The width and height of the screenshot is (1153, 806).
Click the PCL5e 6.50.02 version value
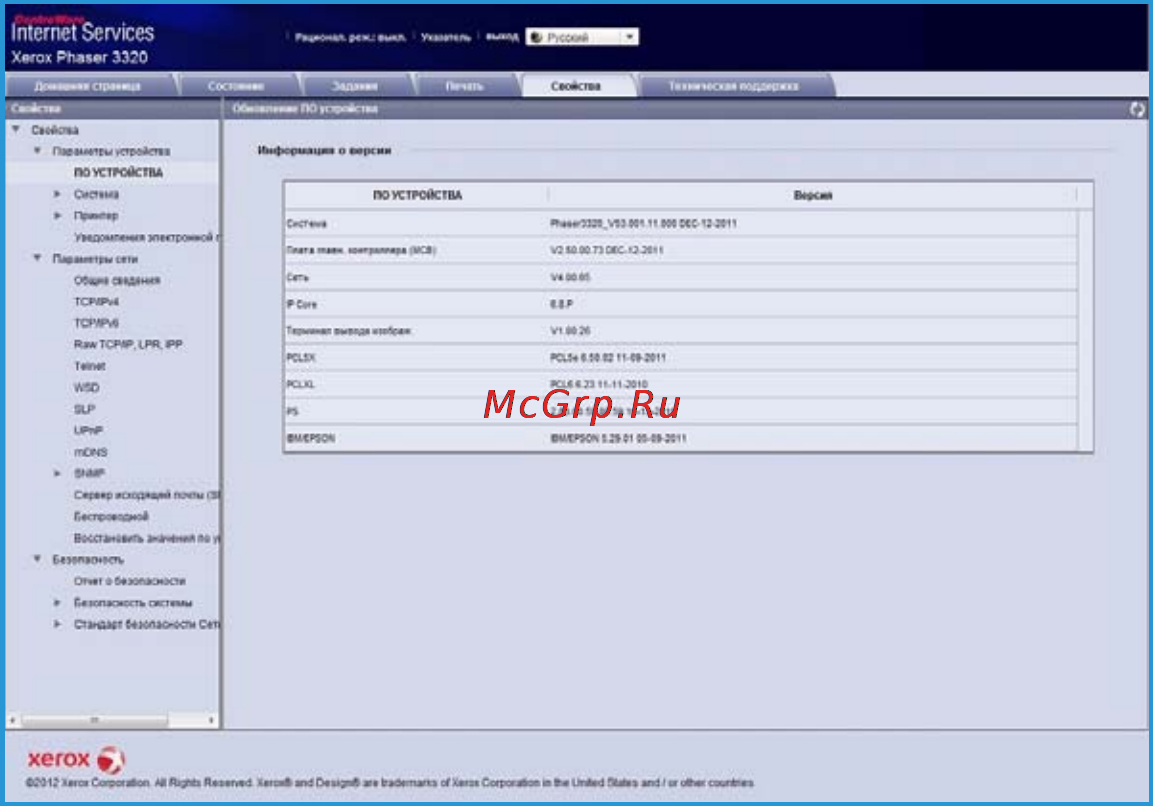tap(608, 357)
